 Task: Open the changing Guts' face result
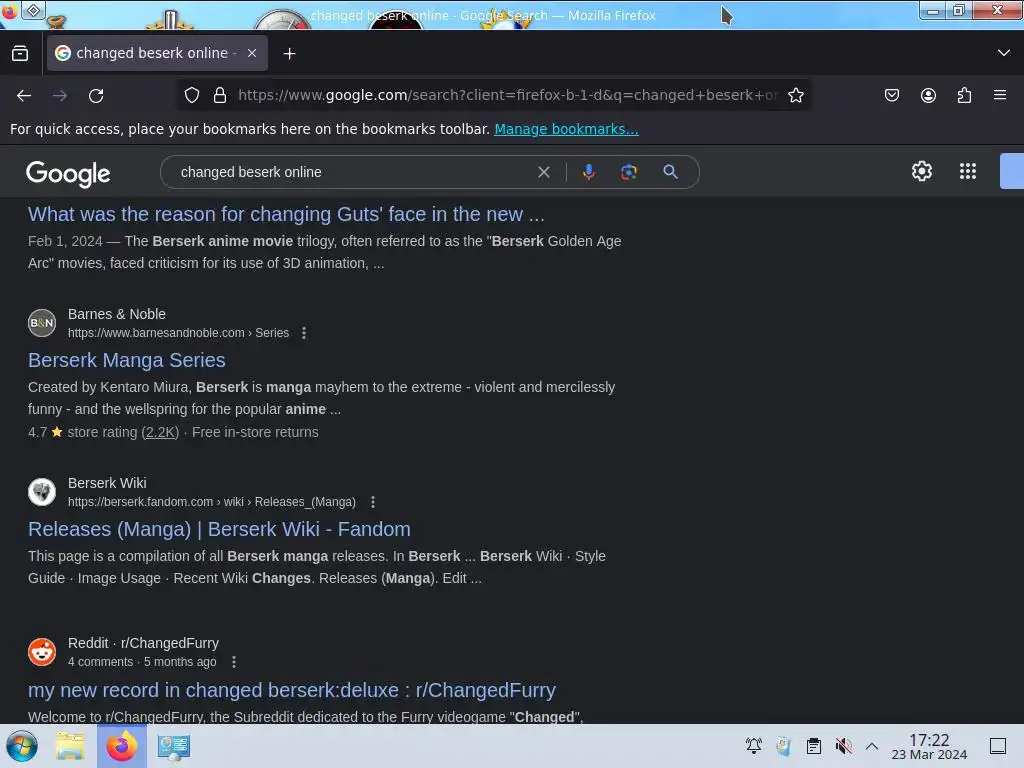(x=286, y=214)
